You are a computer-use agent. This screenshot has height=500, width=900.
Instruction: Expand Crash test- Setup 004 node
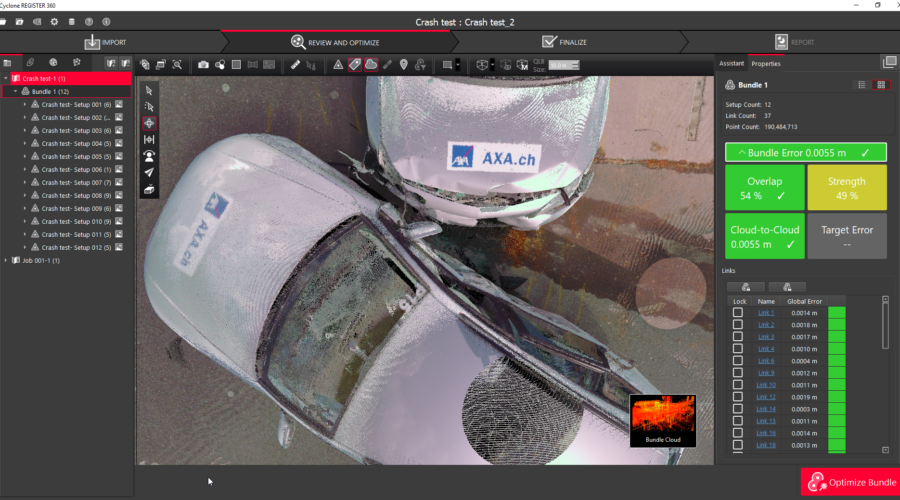(x=25, y=144)
